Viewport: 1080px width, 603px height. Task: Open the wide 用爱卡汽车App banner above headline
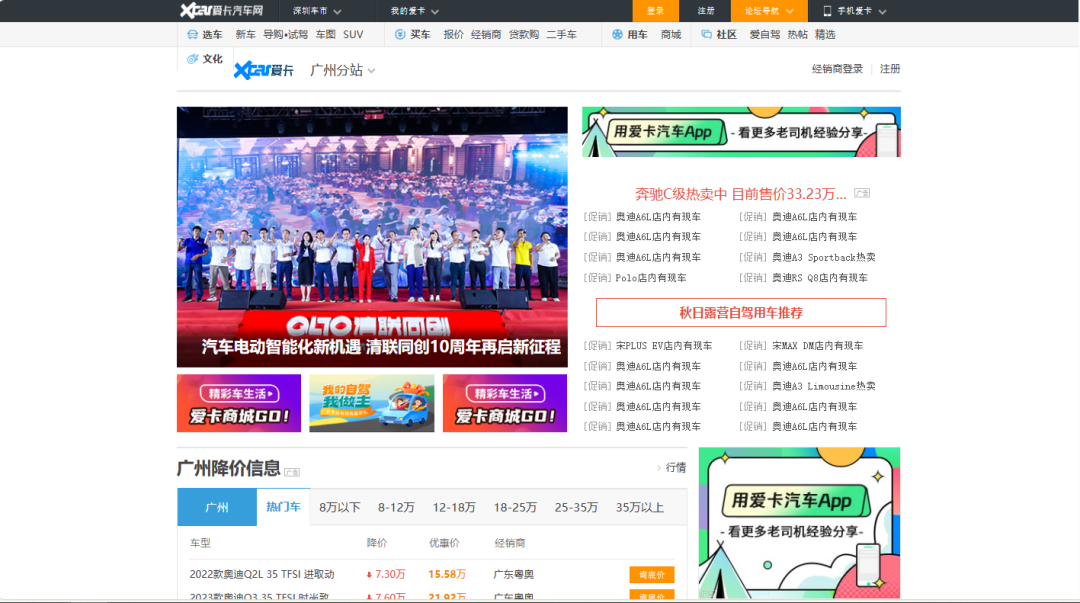741,132
